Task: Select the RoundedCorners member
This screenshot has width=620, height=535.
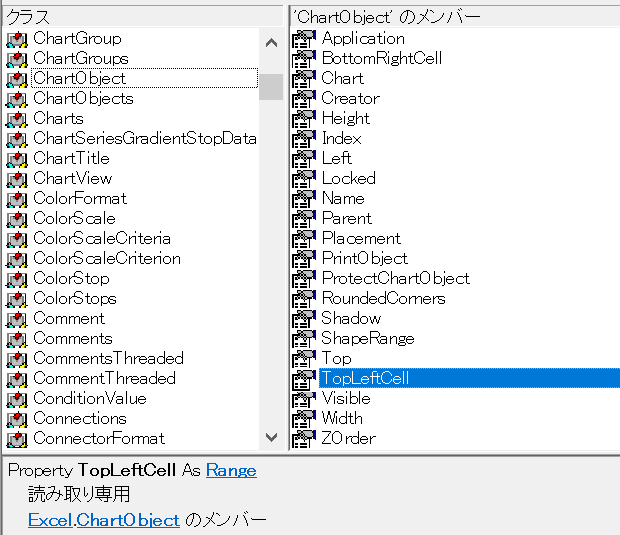Action: point(384,299)
